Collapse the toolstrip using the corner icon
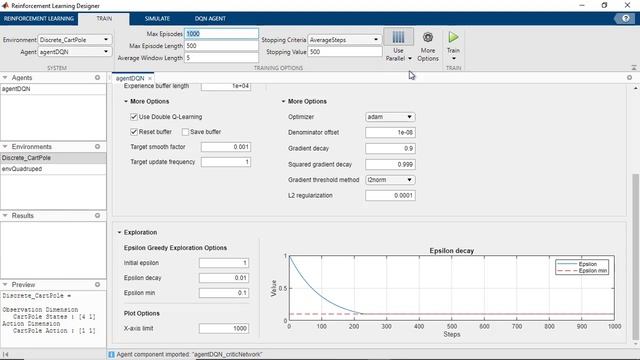The height and width of the screenshot is (360, 640). click(634, 67)
